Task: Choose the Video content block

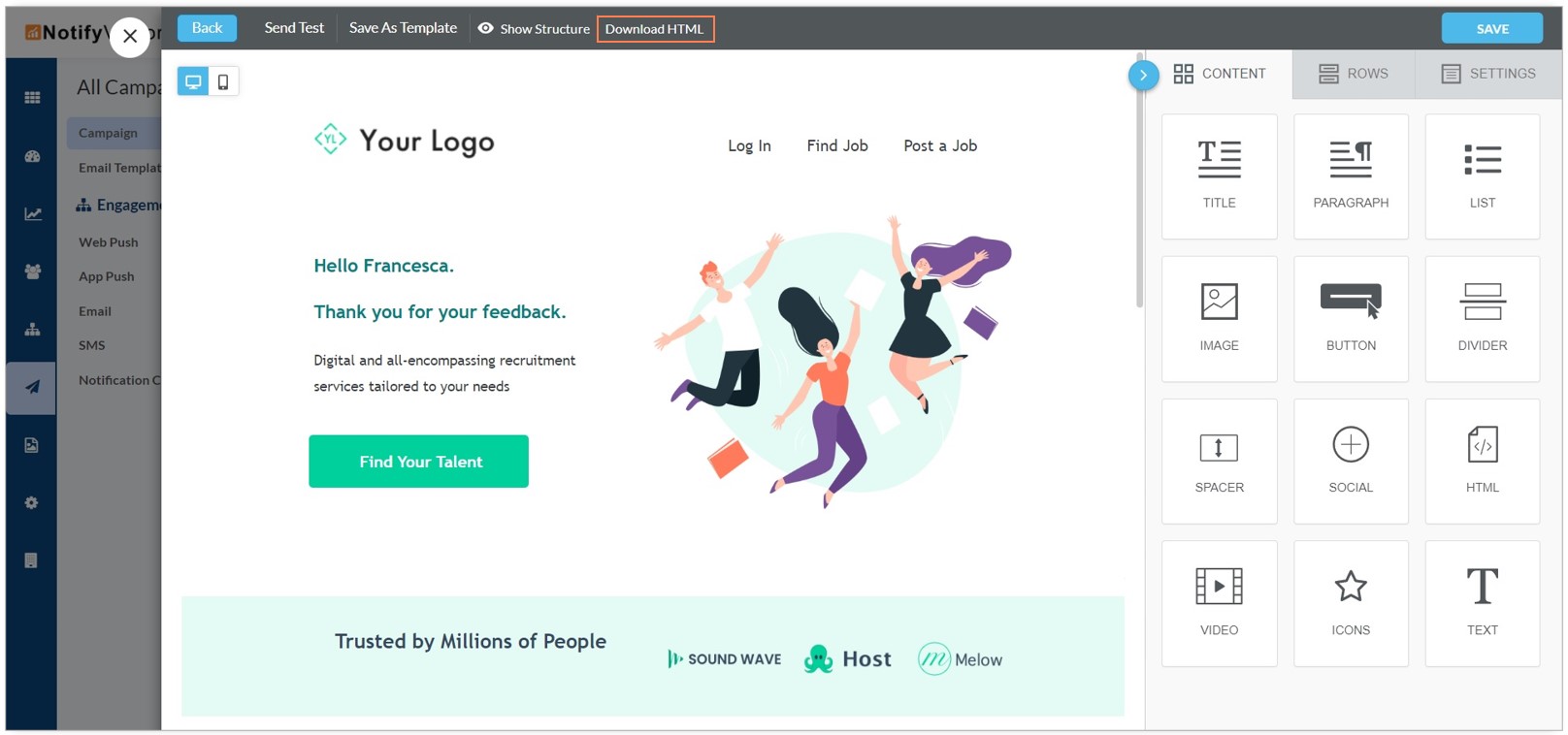Action: (1219, 603)
